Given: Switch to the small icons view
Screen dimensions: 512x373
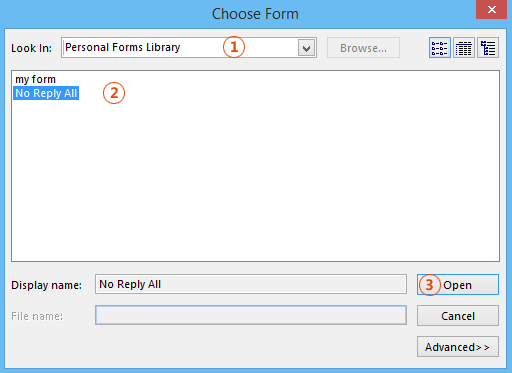Looking at the screenshot, I should (x=440, y=48).
